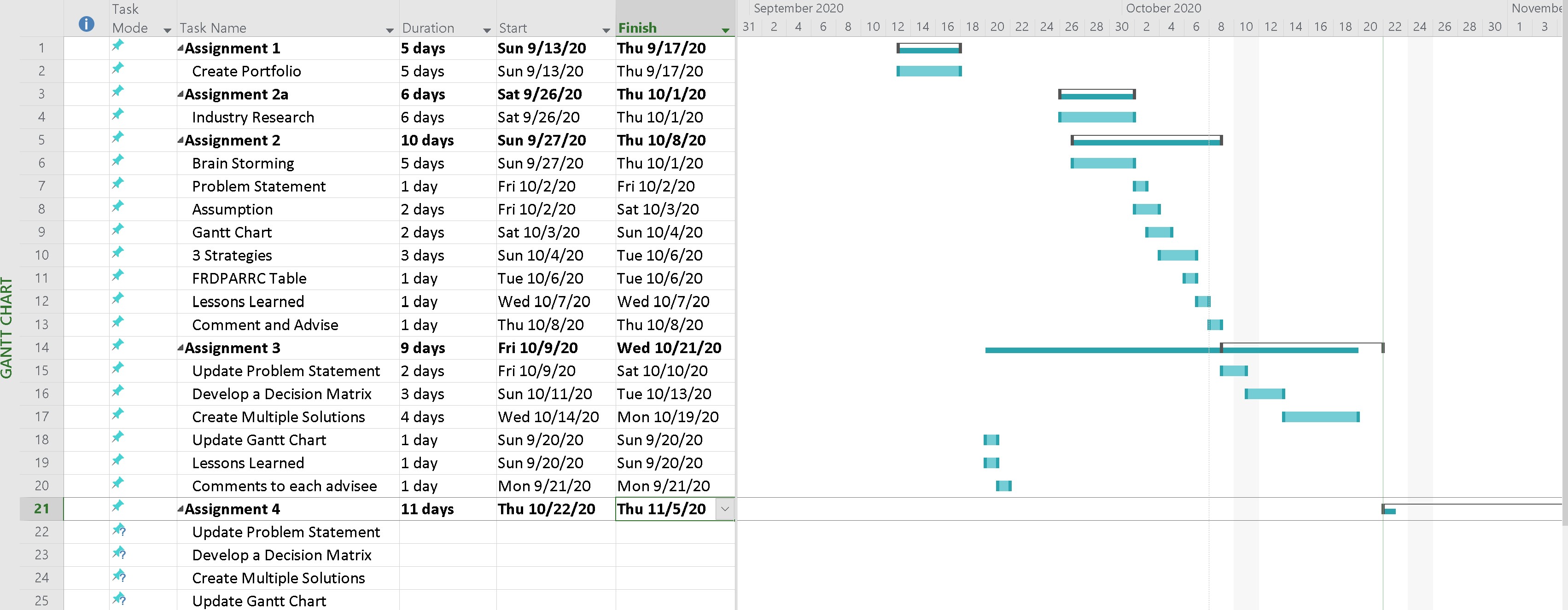
Task: Collapse the Assignment 4 summary task
Action: (181, 508)
